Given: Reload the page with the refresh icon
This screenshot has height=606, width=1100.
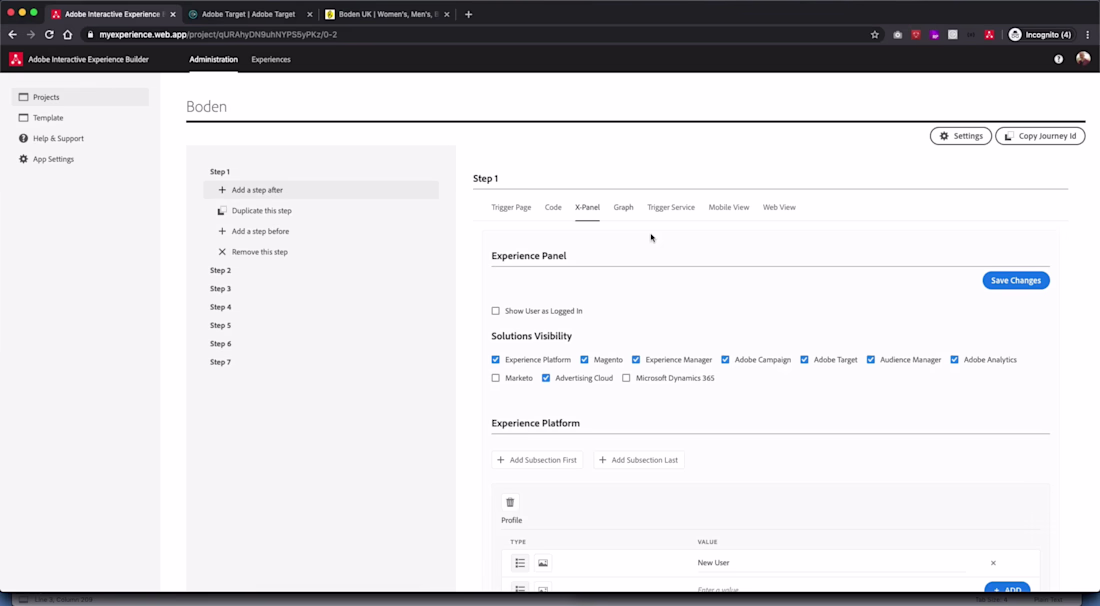Looking at the screenshot, I should coord(49,34).
